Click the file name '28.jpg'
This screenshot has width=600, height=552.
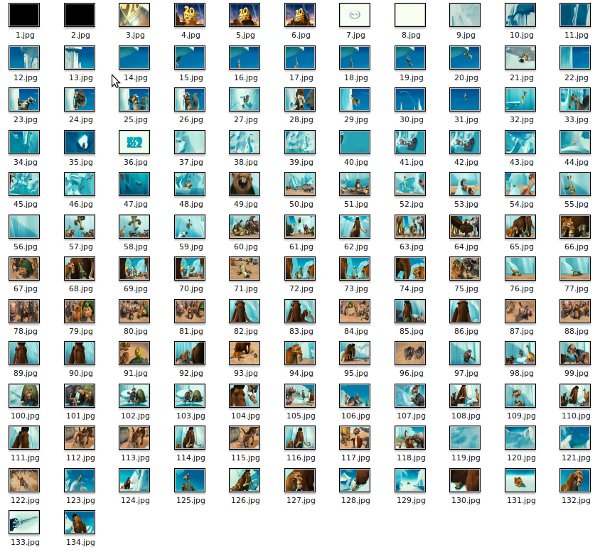(301, 120)
